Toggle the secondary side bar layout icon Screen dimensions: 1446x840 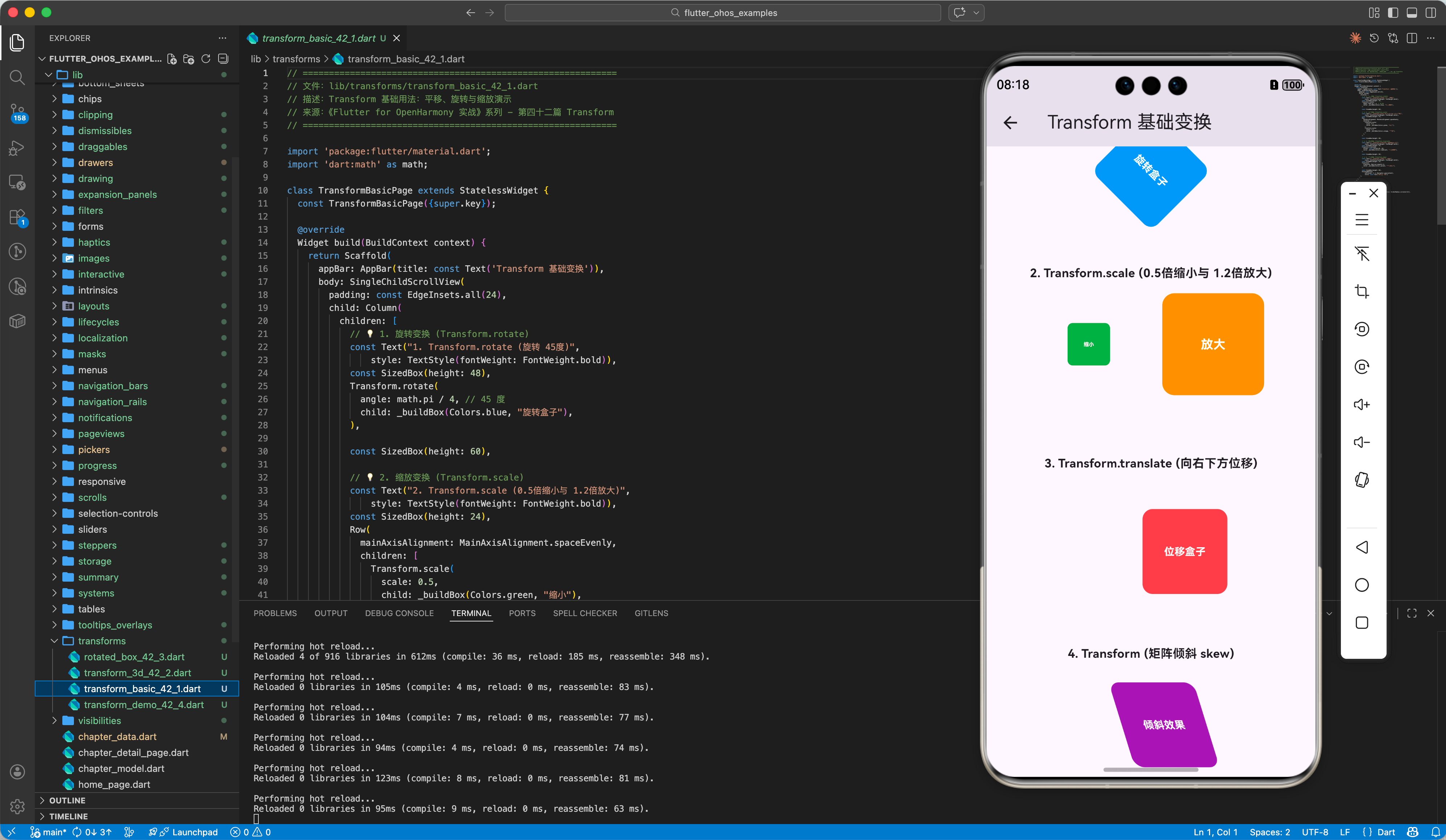[x=1430, y=13]
